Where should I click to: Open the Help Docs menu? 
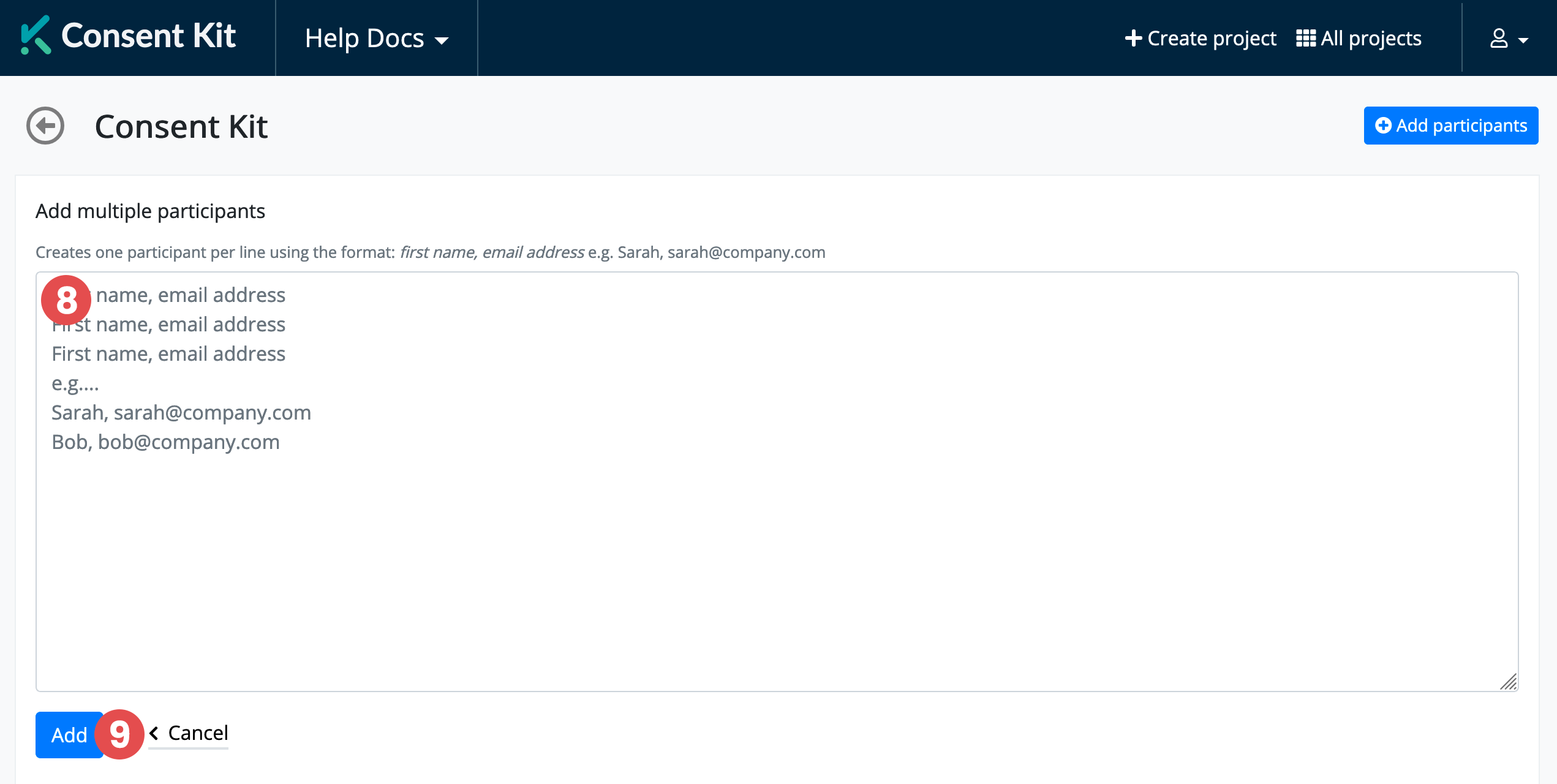(x=364, y=39)
